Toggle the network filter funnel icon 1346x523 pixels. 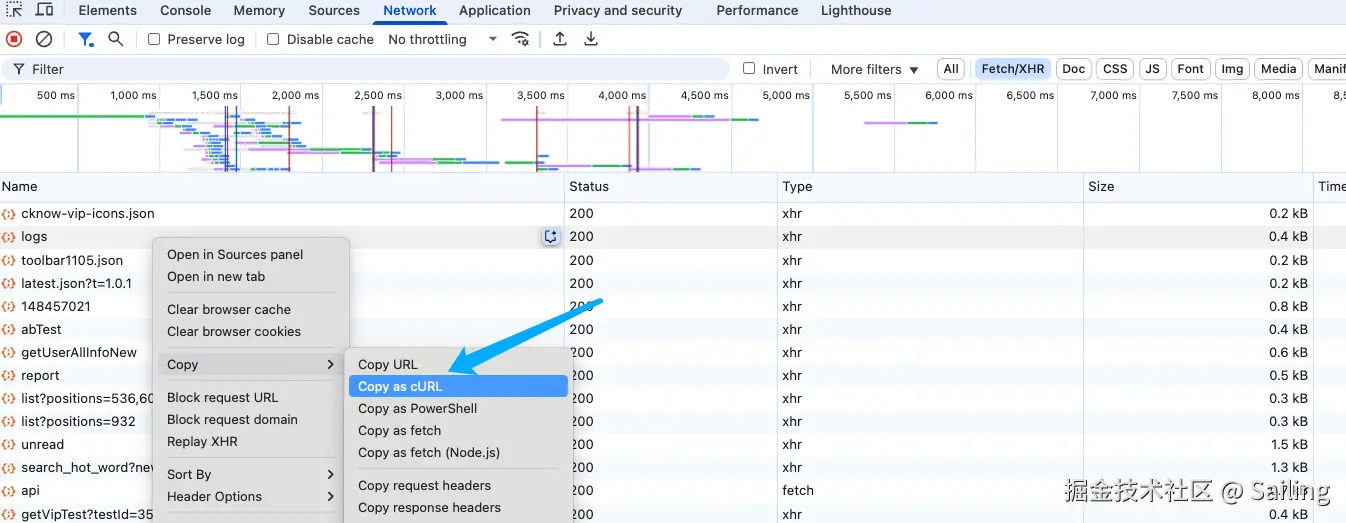tap(86, 39)
